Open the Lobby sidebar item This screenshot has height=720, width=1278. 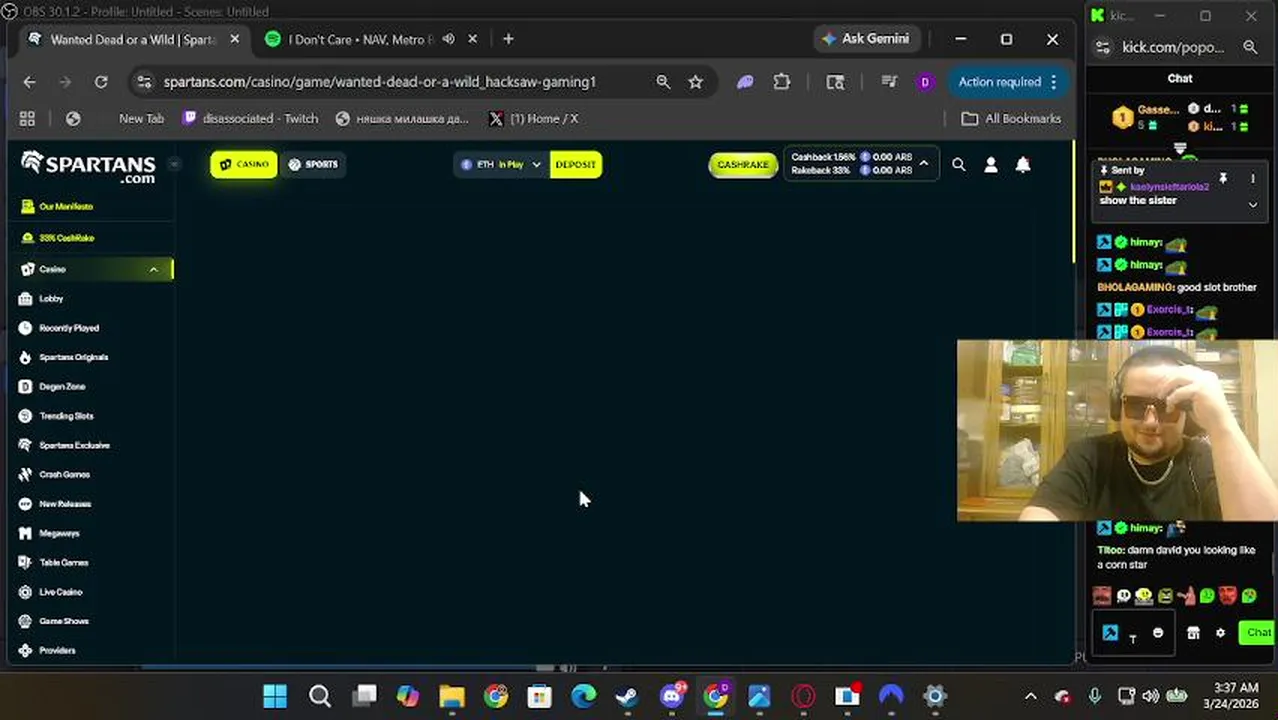51,298
